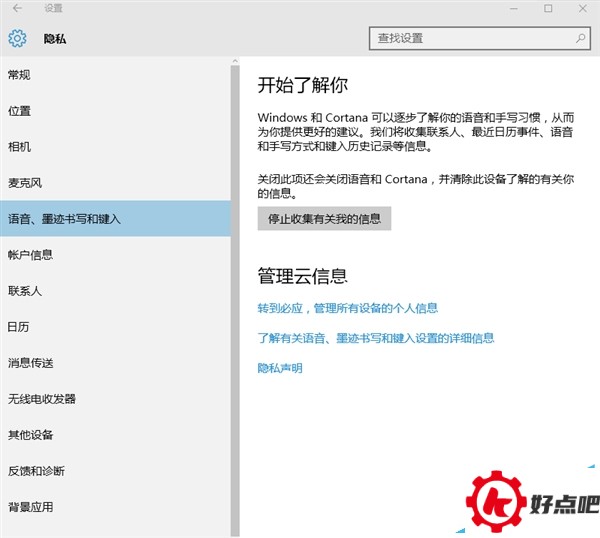600x538 pixels.
Task: Close the Settings window
Action: (x=583, y=8)
